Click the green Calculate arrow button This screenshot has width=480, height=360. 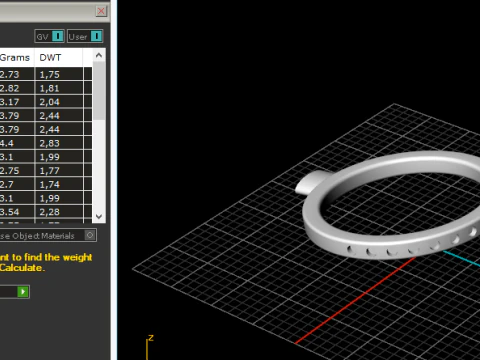pyautogui.click(x=23, y=292)
